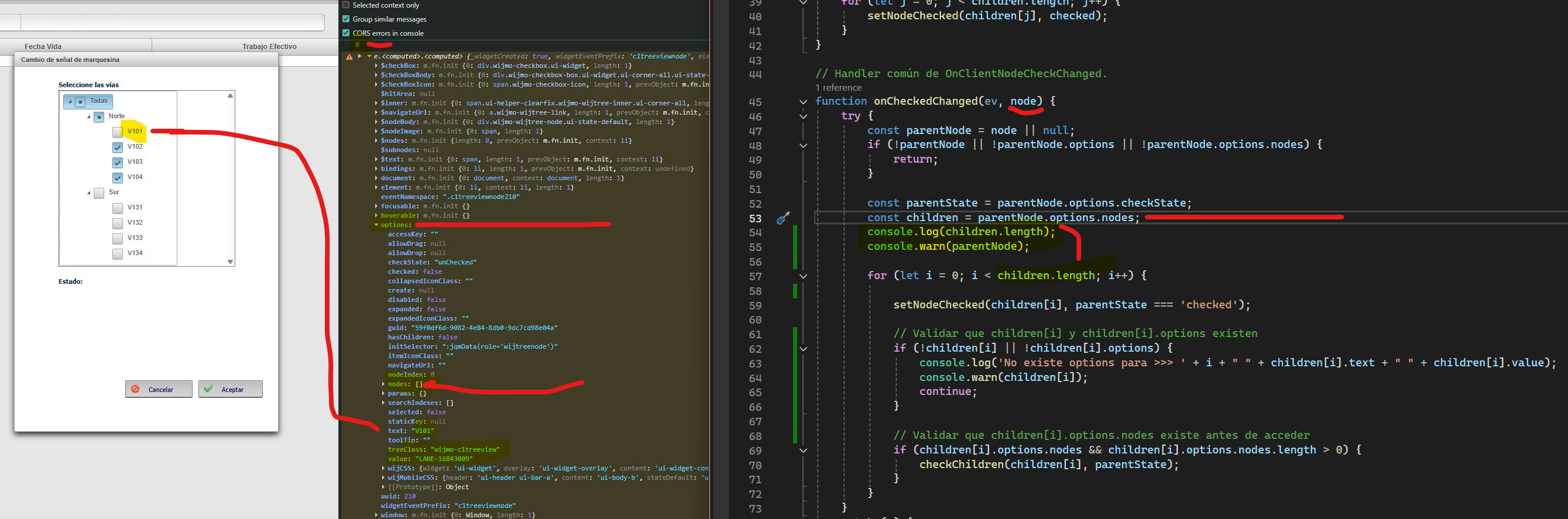Expand the warning message stack trace arrow
Image resolution: width=1568 pixels, height=519 pixels.
[x=360, y=56]
